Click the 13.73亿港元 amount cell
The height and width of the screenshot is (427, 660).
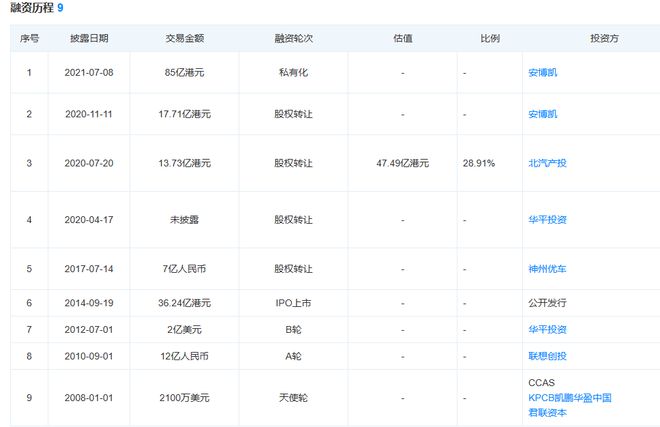[184, 163]
